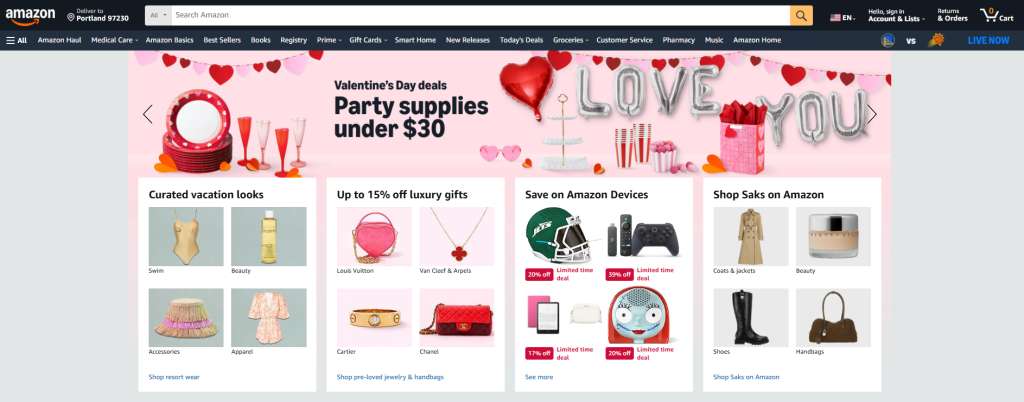Viewport: 1024px width, 402px height.
Task: Follow the LIVE NOW link
Action: [988, 40]
